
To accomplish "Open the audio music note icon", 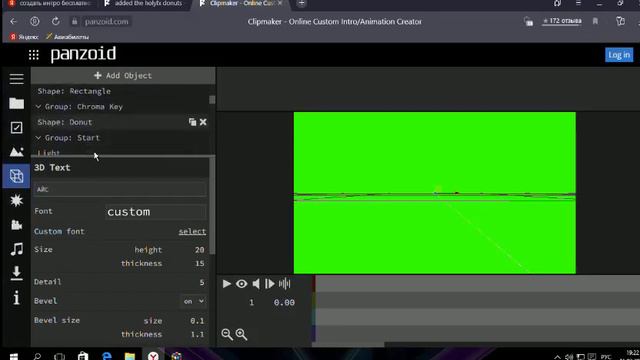I will tap(16, 249).
